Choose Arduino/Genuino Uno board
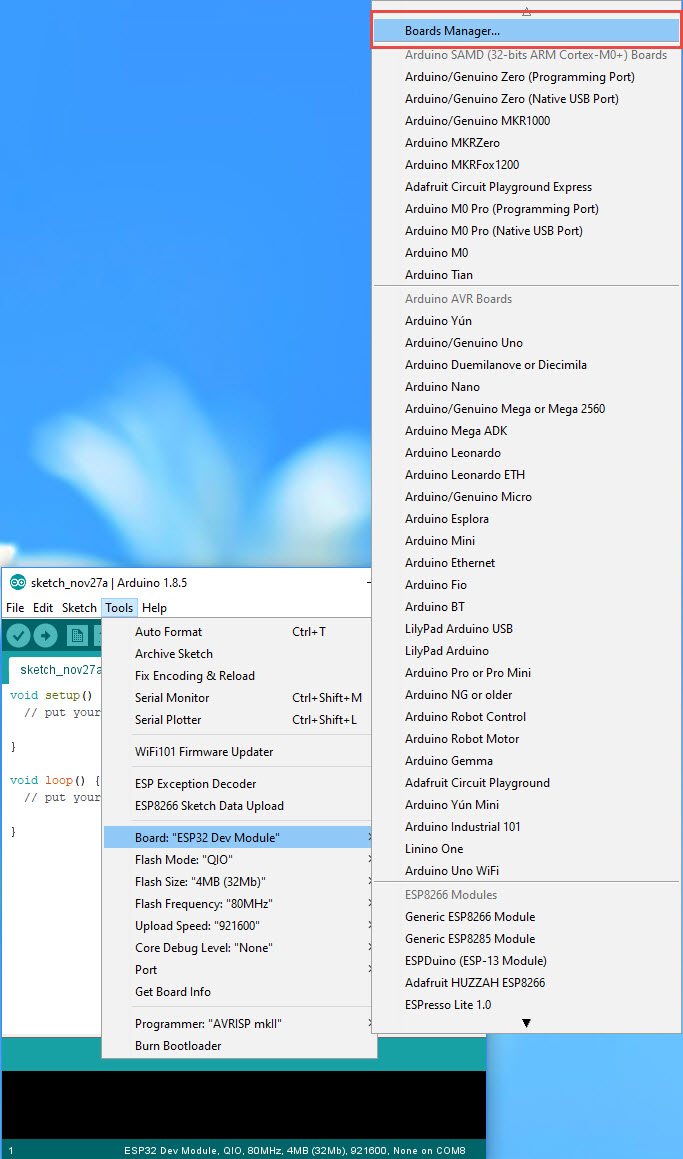Viewport: 683px width, 1159px height. click(x=526, y=343)
